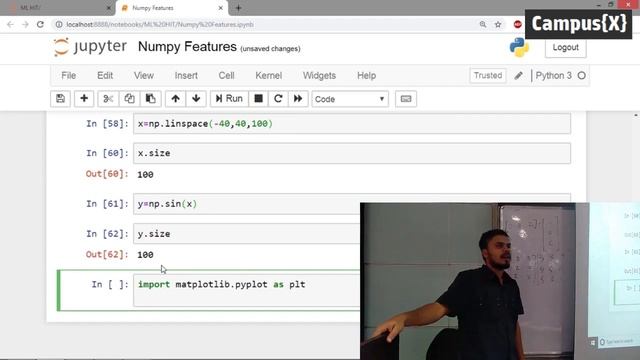Open the Kernel menu

pos(269,76)
